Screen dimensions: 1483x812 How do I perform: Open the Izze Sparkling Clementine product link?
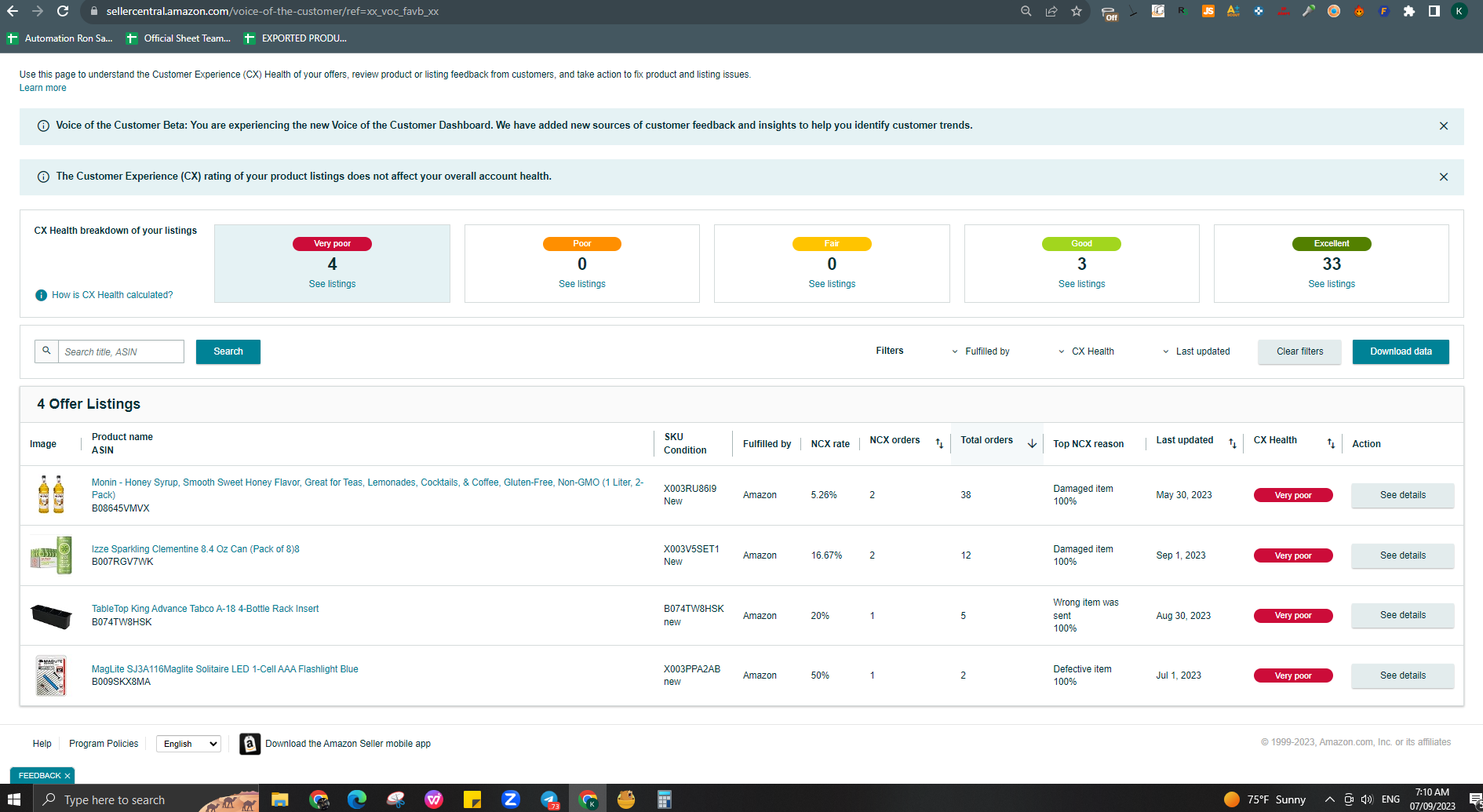click(x=195, y=549)
